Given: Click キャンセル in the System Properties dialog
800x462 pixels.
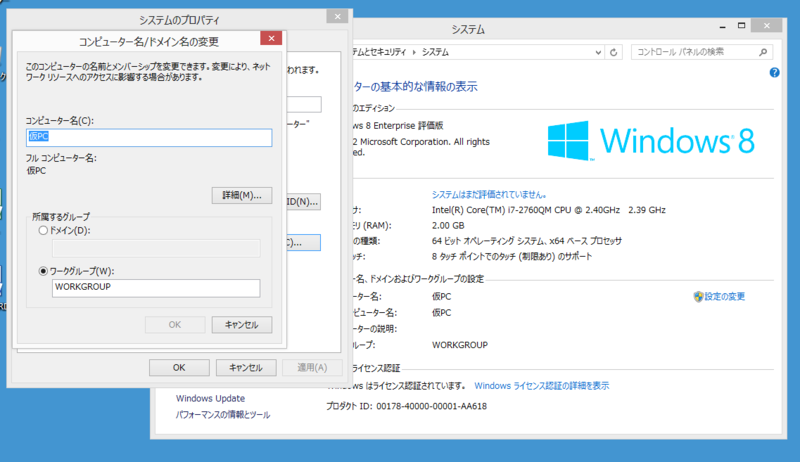Looking at the screenshot, I should (246, 368).
